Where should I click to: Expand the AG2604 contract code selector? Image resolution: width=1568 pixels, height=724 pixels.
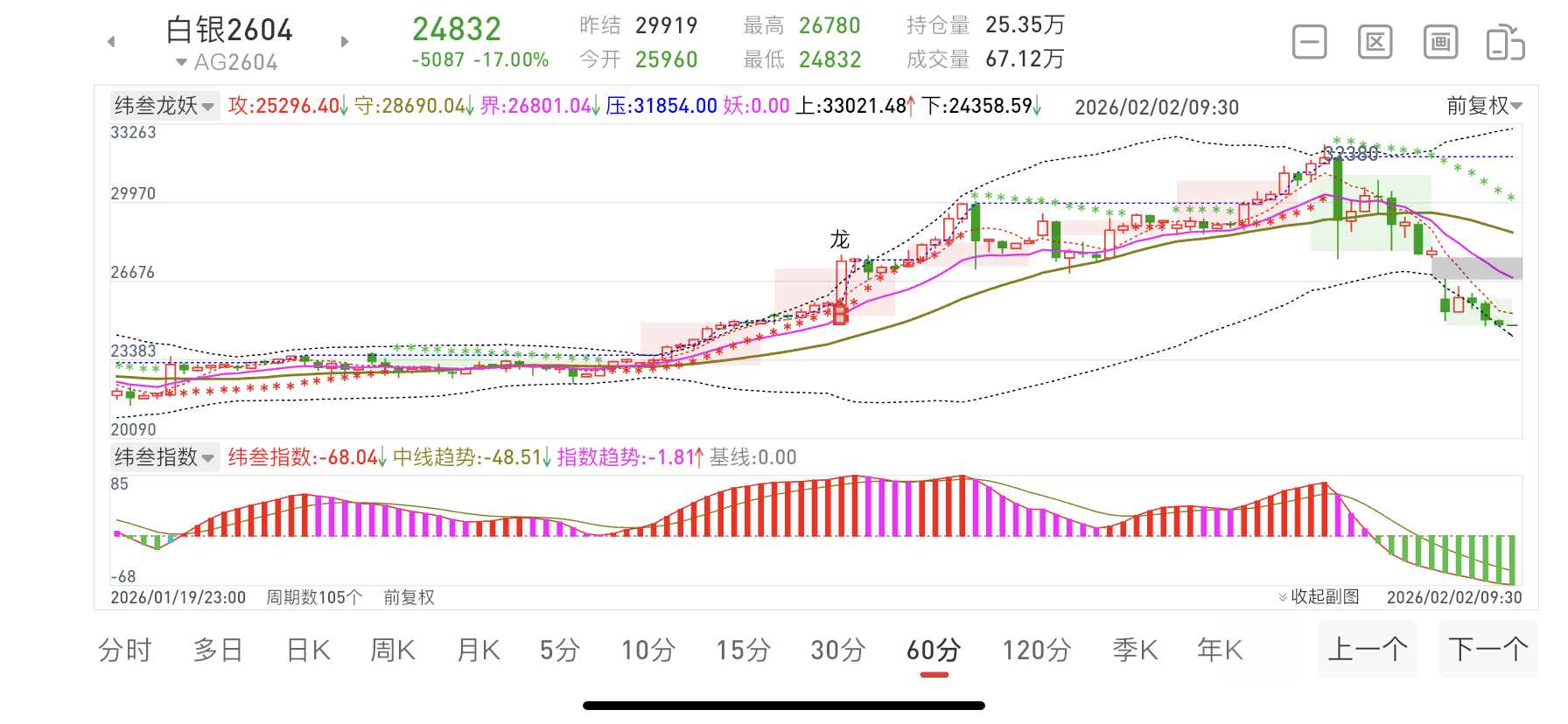coord(226,62)
